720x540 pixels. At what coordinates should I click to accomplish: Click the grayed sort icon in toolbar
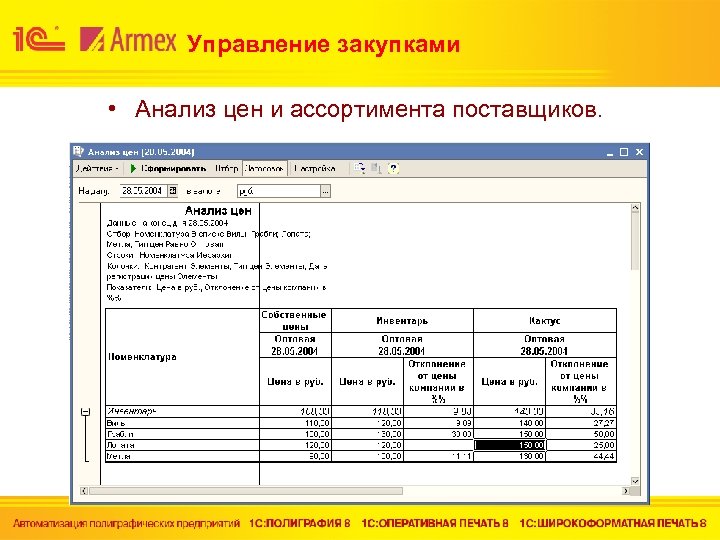click(377, 169)
